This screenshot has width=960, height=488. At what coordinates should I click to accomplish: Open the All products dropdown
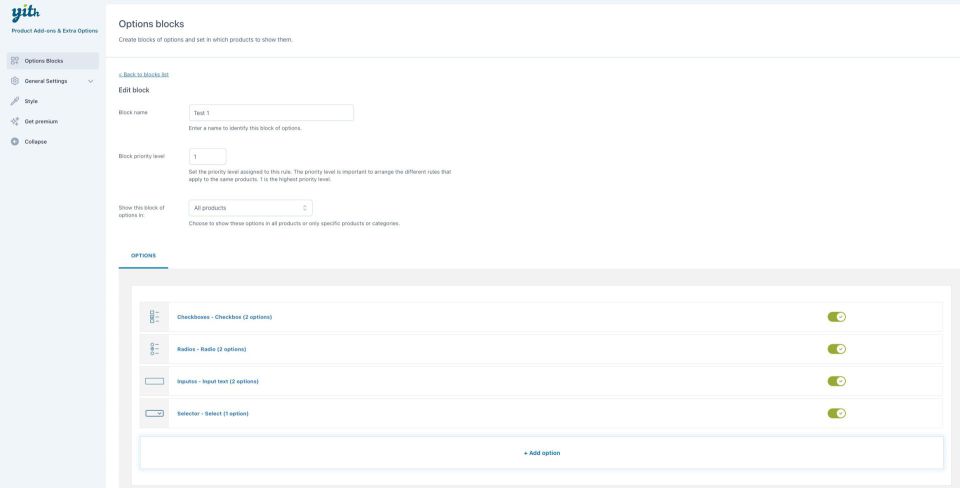coord(250,208)
